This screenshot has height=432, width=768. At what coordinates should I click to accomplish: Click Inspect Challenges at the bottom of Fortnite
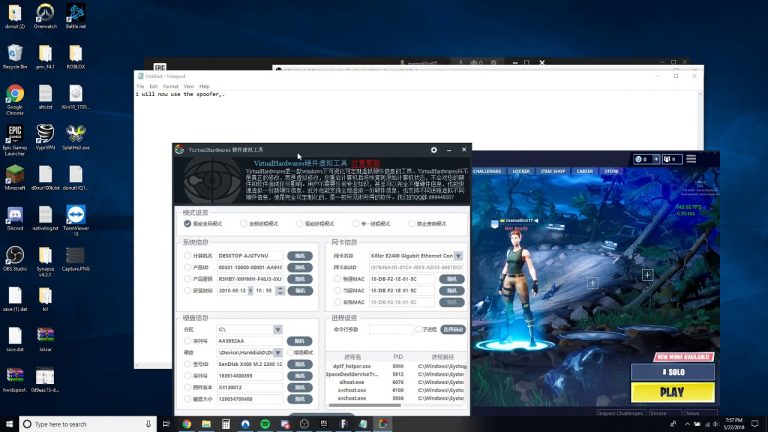tap(620, 413)
